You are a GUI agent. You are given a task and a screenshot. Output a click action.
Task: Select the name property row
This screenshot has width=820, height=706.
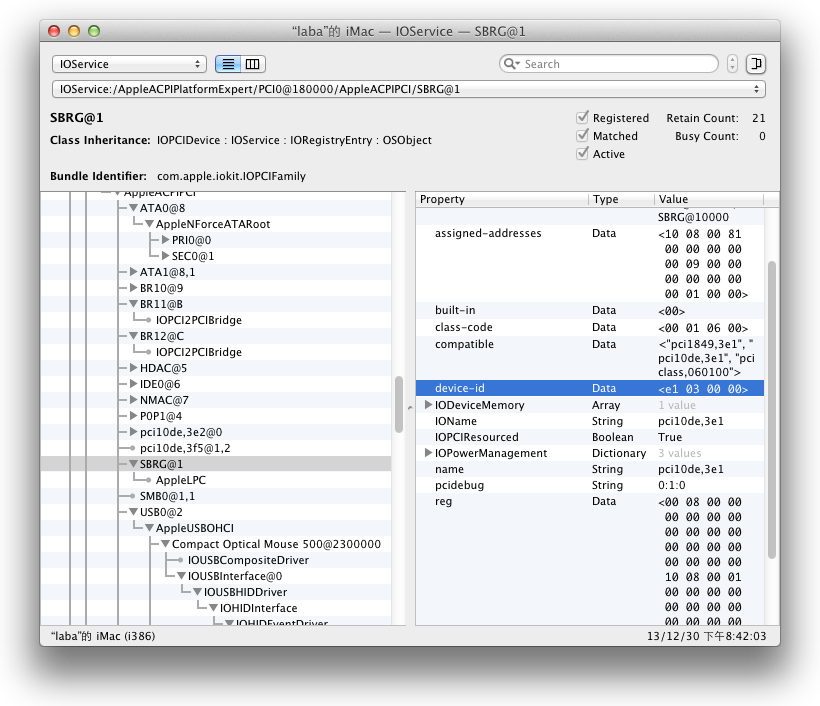pyautogui.click(x=590, y=469)
